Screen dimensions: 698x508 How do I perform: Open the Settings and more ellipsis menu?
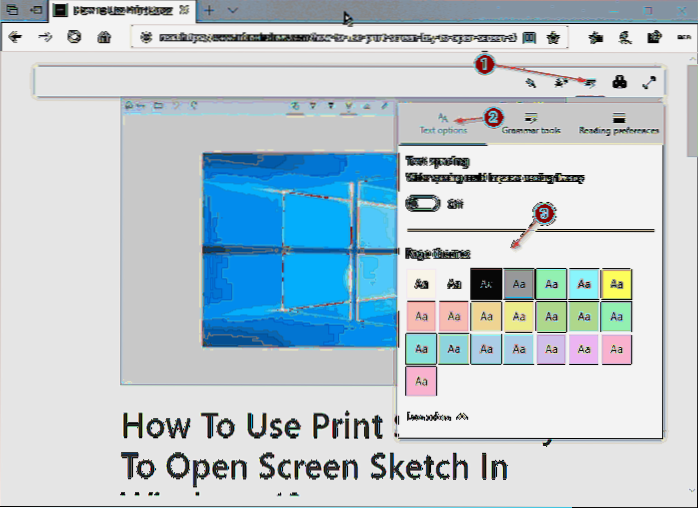tap(684, 37)
